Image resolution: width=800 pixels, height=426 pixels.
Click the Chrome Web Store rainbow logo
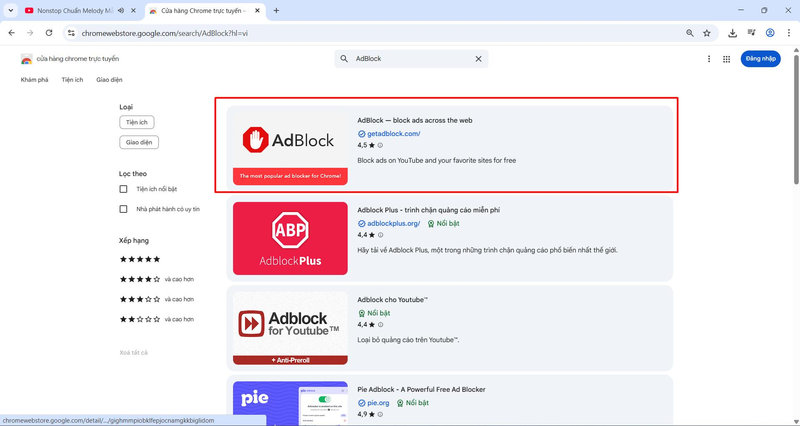click(27, 59)
